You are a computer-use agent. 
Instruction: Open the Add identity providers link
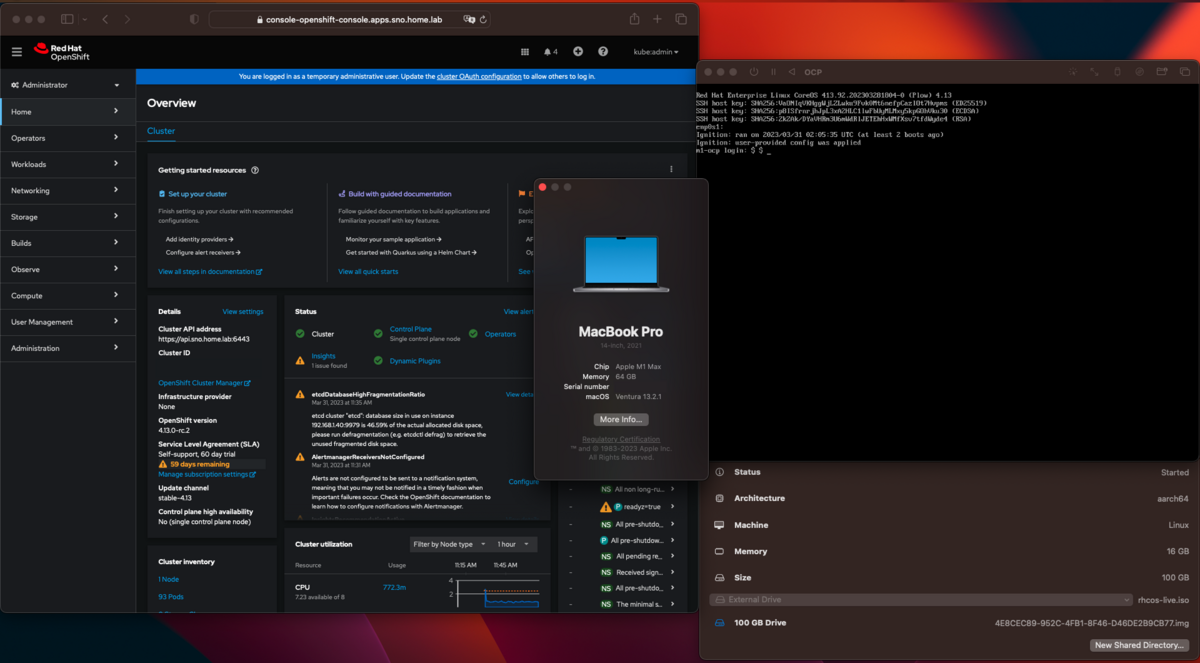point(200,240)
